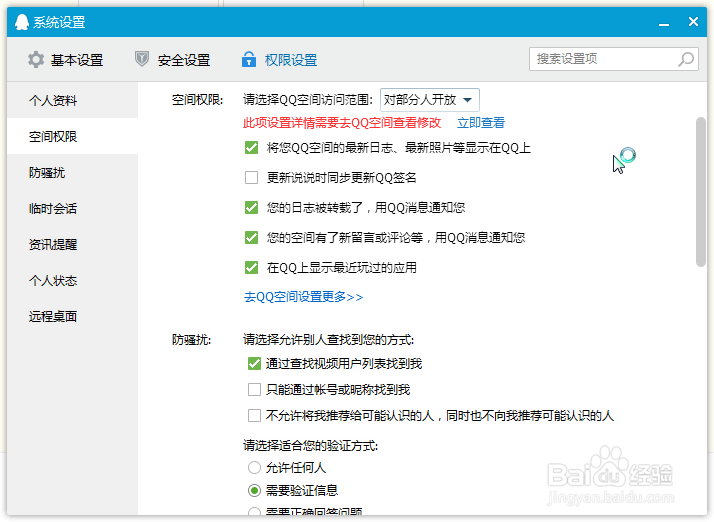Click the QQ penguin logo in title bar

(21, 21)
